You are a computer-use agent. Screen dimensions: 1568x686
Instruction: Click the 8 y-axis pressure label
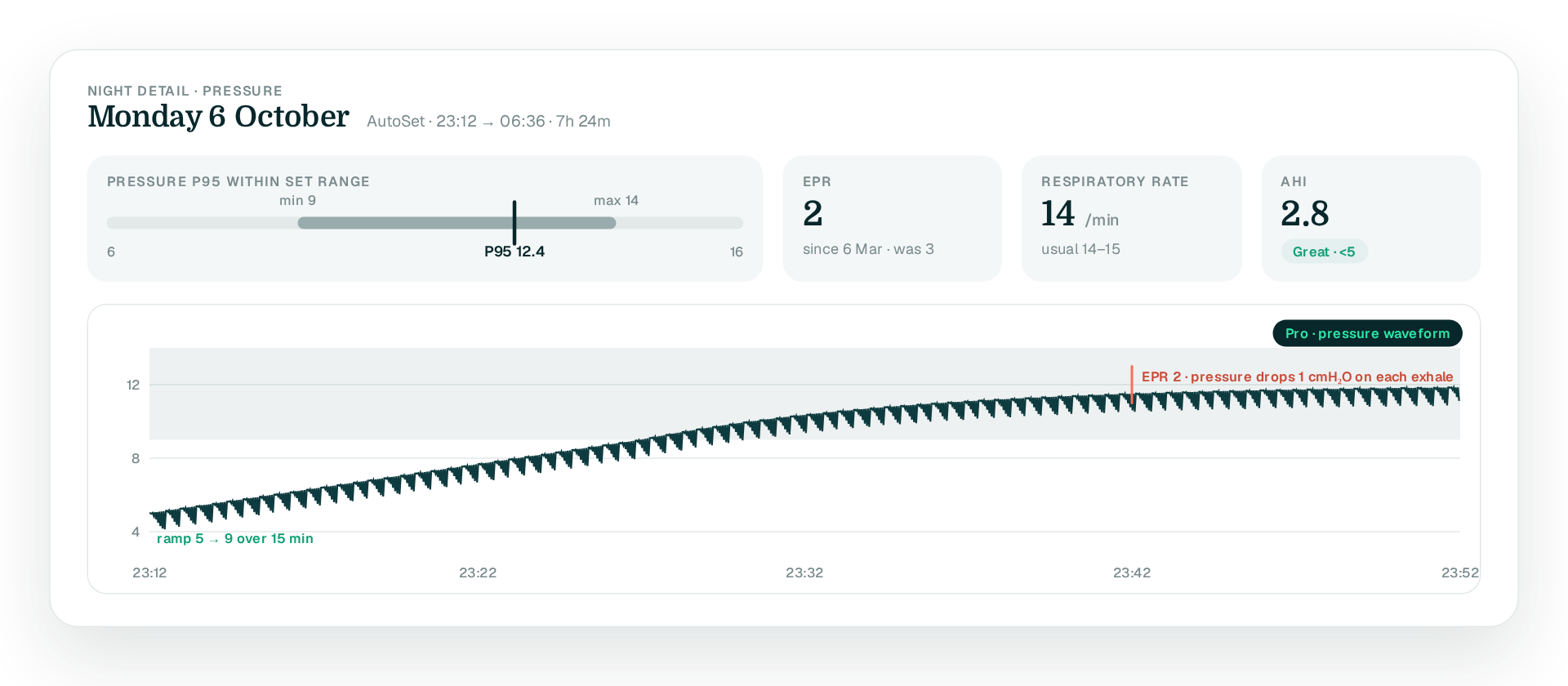coord(136,458)
